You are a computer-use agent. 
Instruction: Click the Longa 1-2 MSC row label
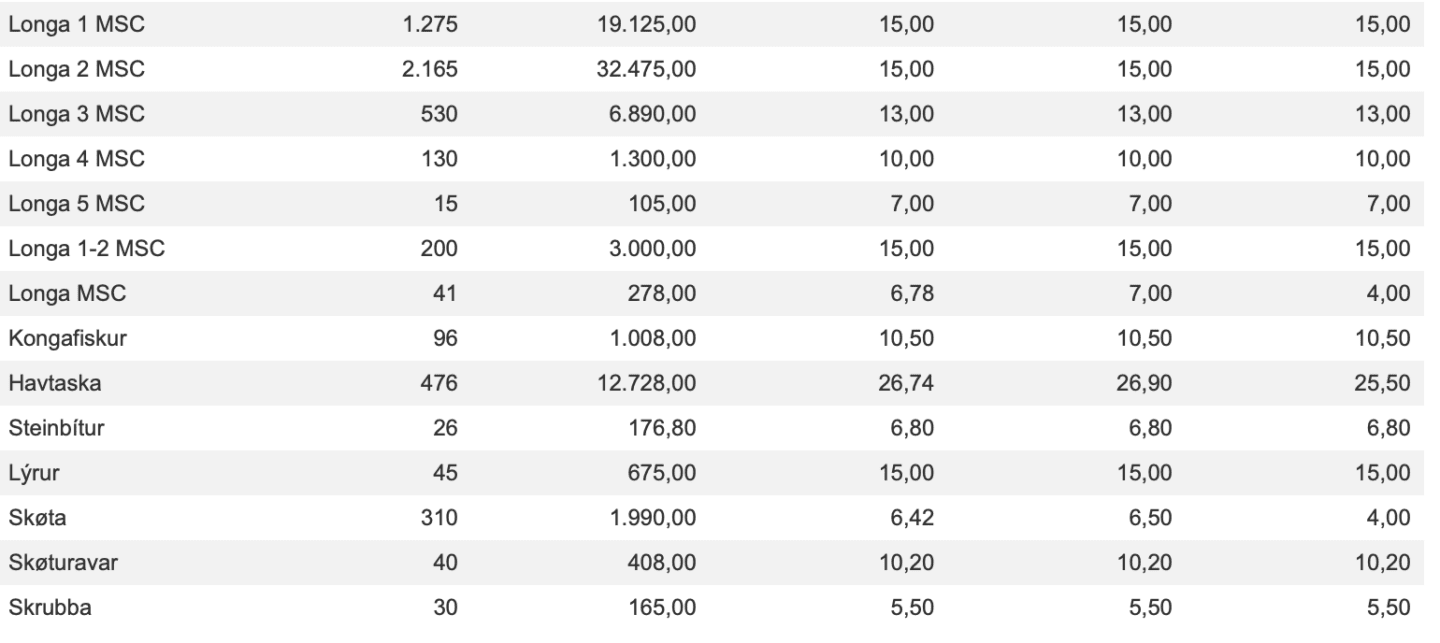(x=87, y=251)
